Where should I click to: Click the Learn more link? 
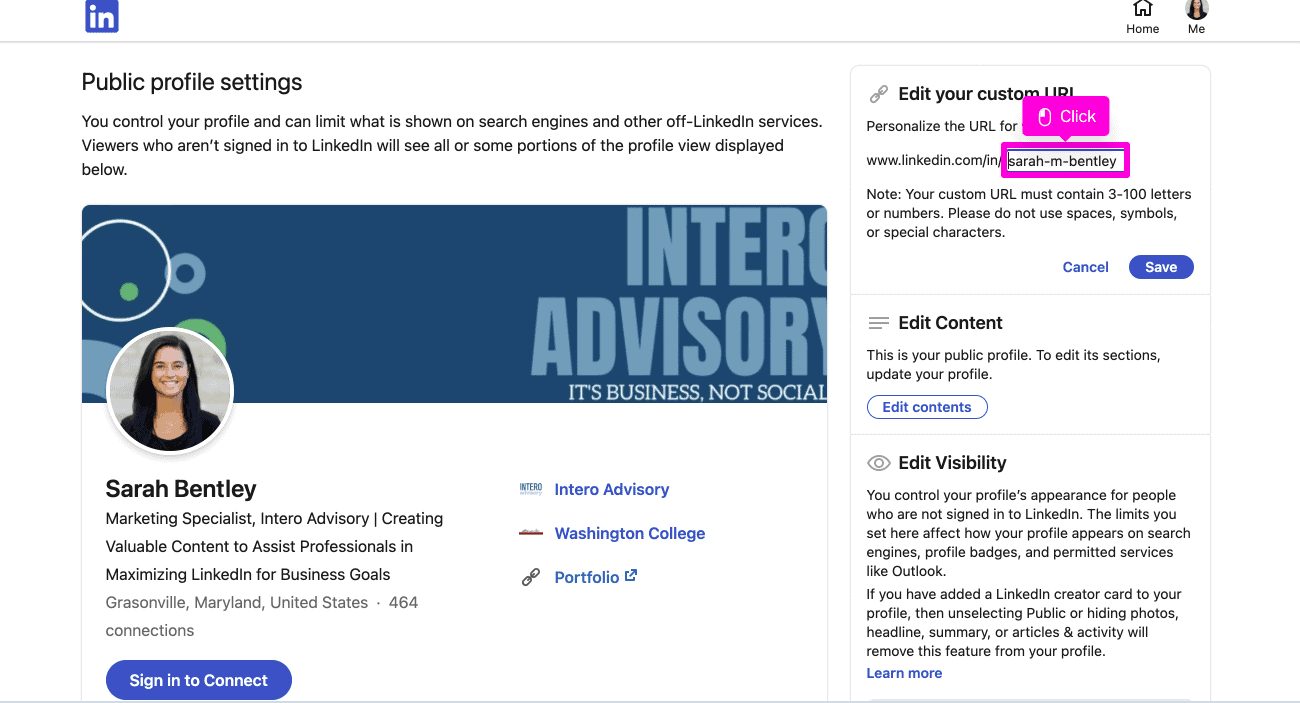pyautogui.click(x=904, y=673)
